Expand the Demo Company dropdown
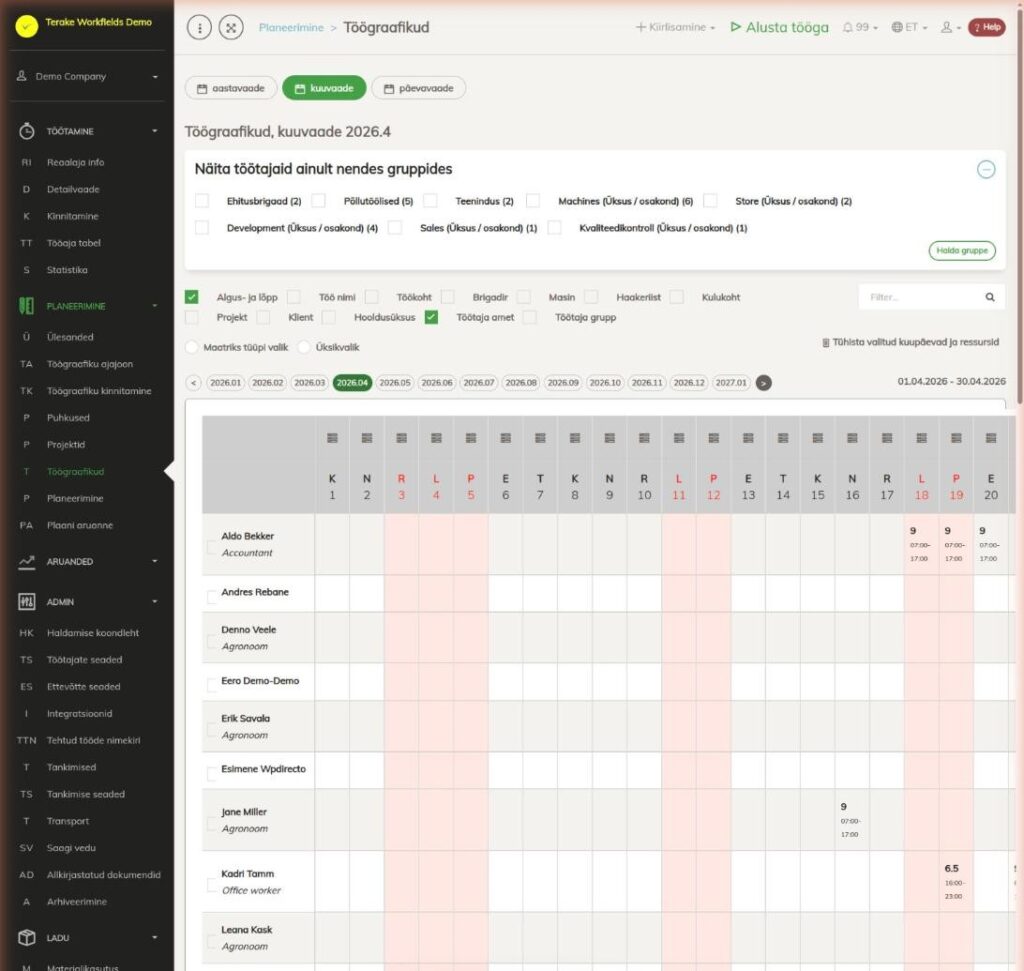The width and height of the screenshot is (1024, 971). click(x=88, y=76)
